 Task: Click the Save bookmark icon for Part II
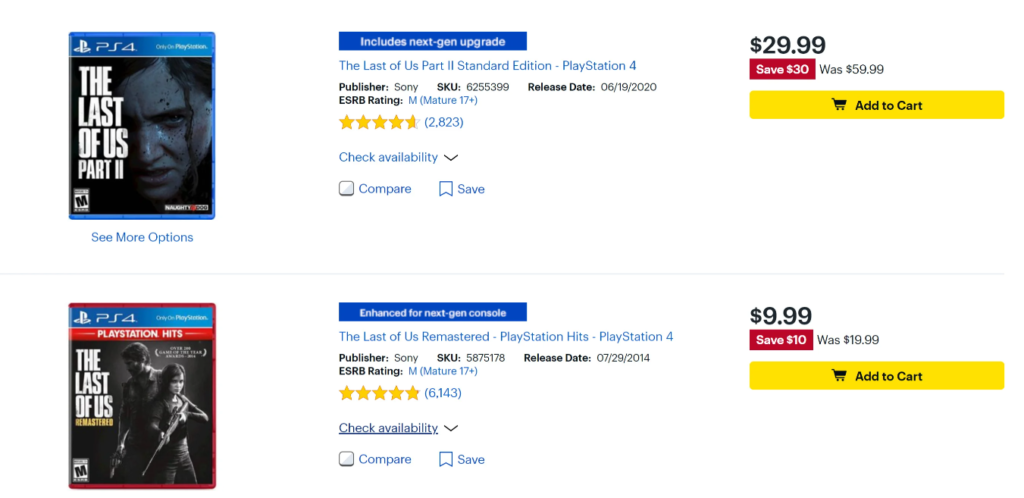tap(445, 189)
